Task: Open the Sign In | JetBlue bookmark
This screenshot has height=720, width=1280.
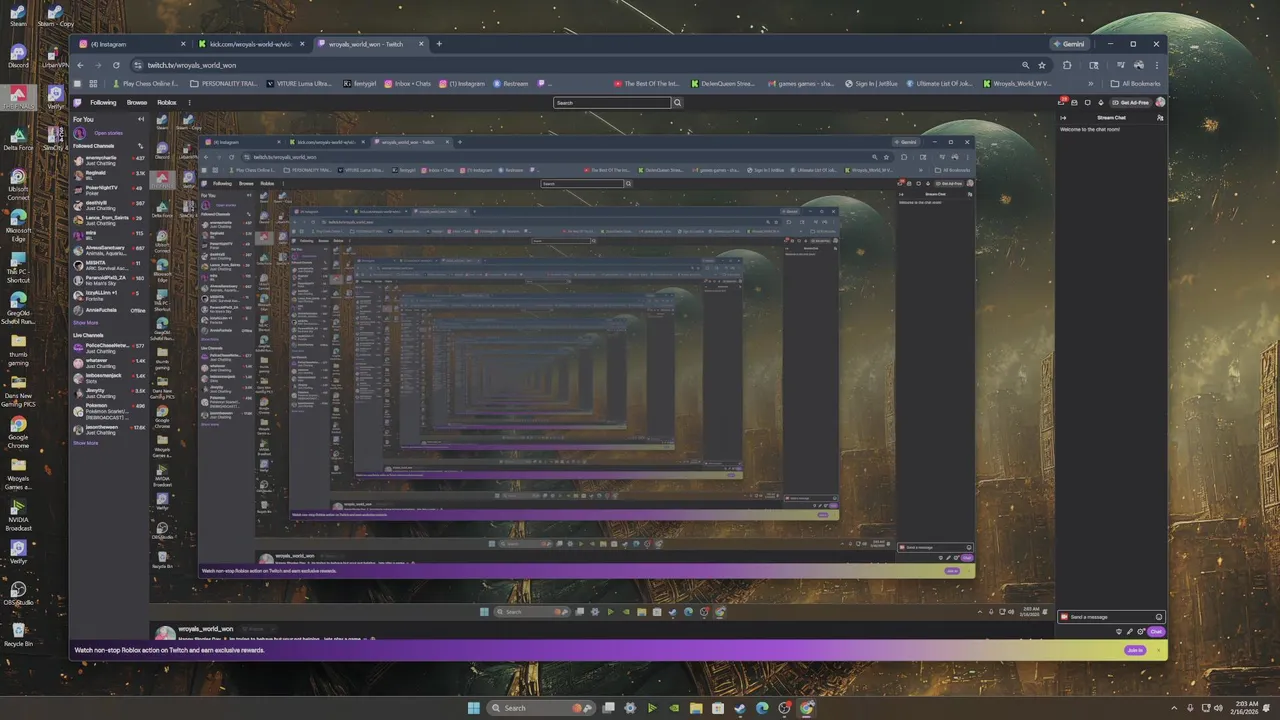Action: (x=871, y=84)
